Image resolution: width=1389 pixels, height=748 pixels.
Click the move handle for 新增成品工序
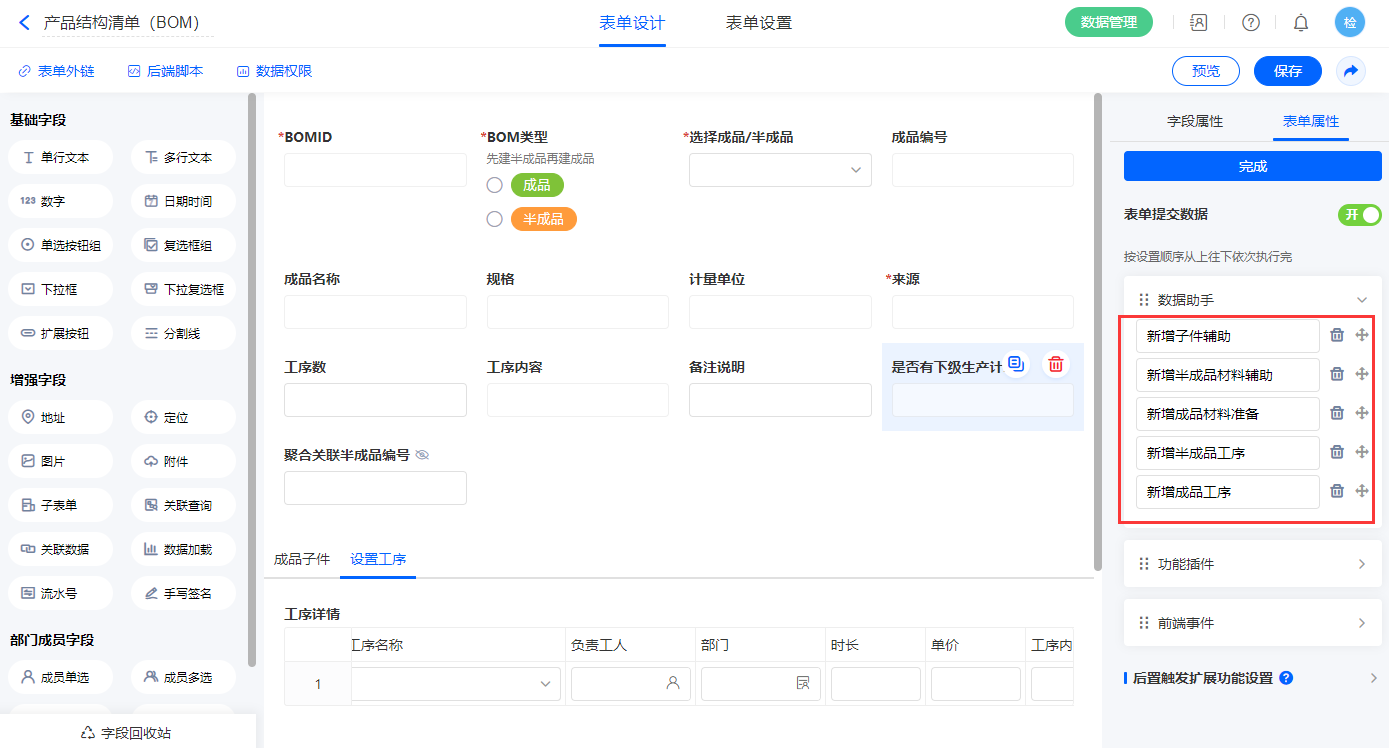tap(1361, 491)
